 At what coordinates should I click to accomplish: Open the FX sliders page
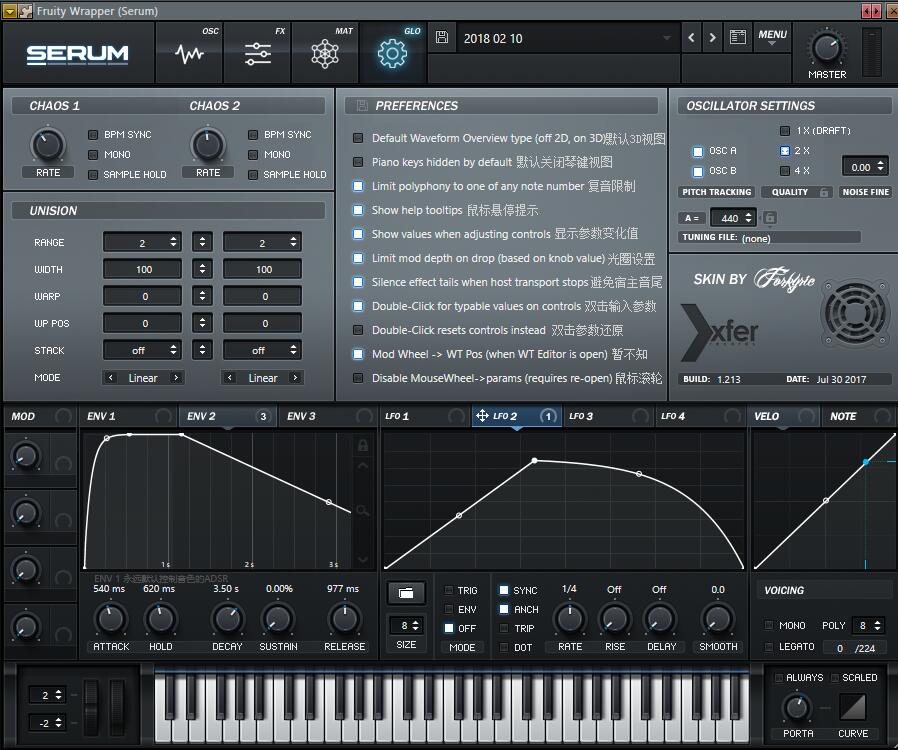point(258,54)
